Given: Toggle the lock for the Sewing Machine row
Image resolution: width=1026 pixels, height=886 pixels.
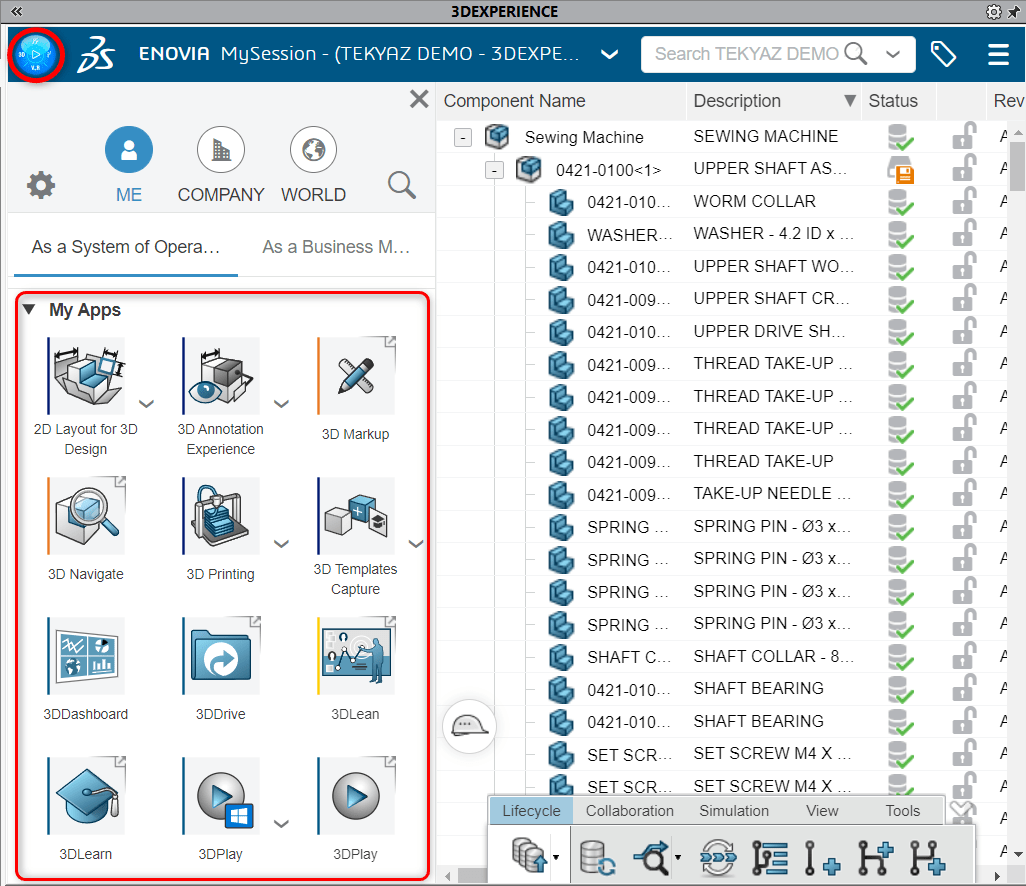Looking at the screenshot, I should [x=964, y=136].
